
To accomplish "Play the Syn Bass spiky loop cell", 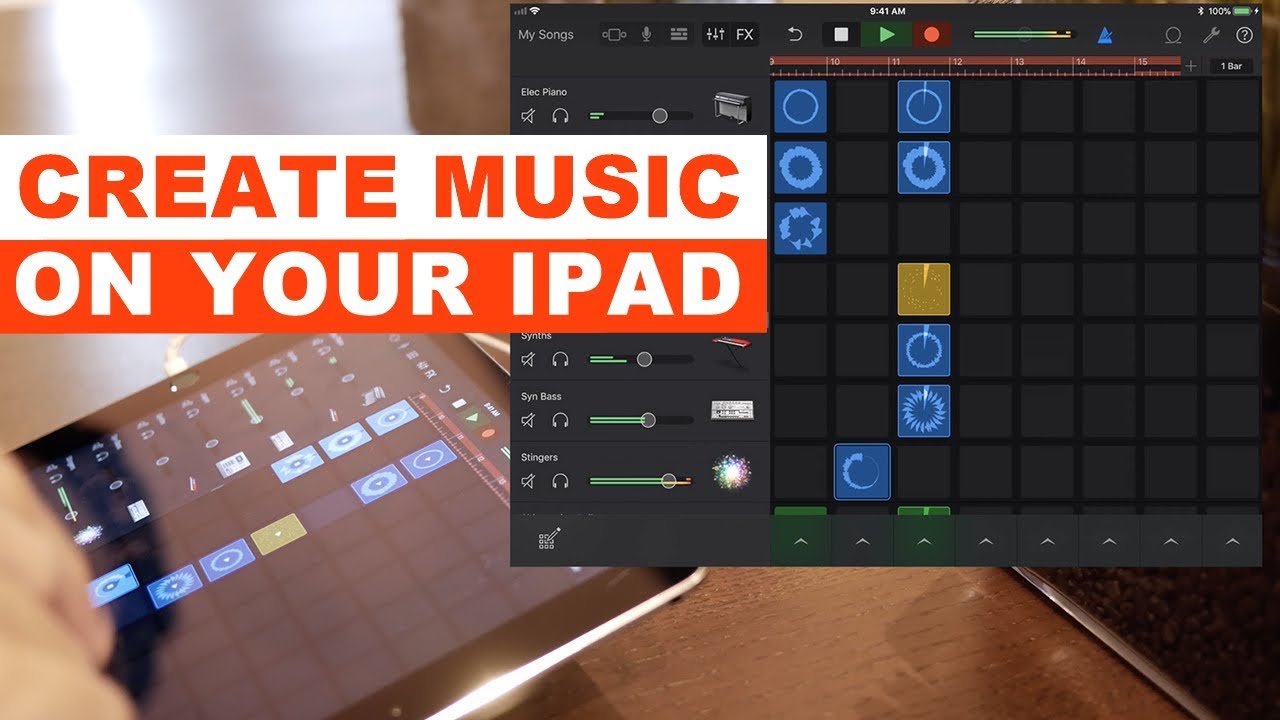I will (924, 411).
